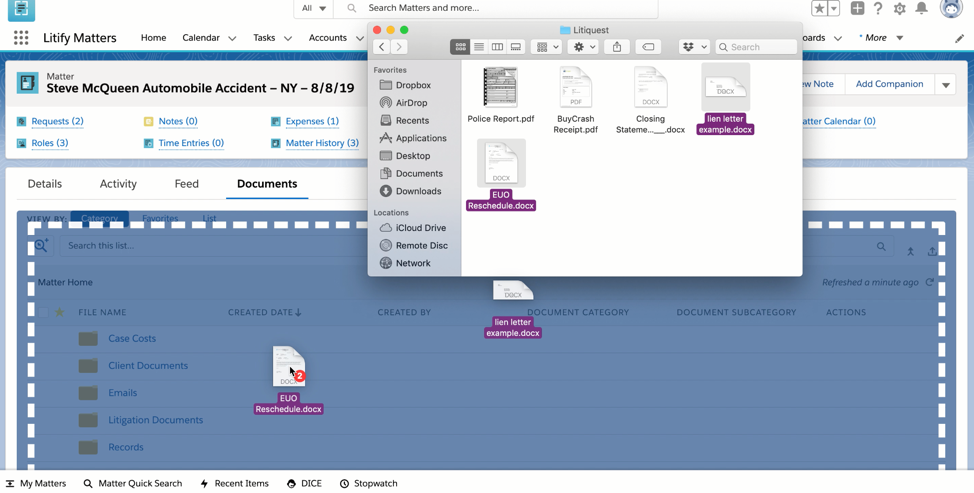The image size is (974, 493).
Task: Go forward in Finder with right arrow
Action: (x=399, y=47)
